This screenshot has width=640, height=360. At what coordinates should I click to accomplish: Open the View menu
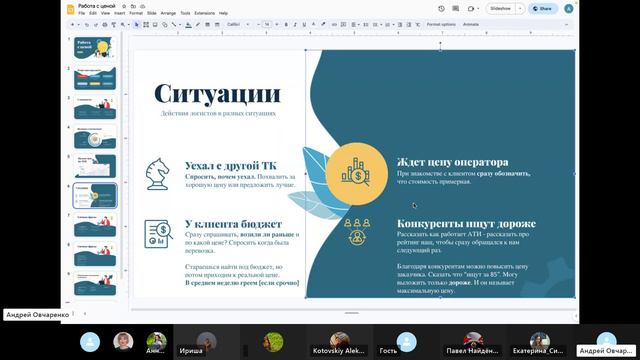pyautogui.click(x=105, y=13)
